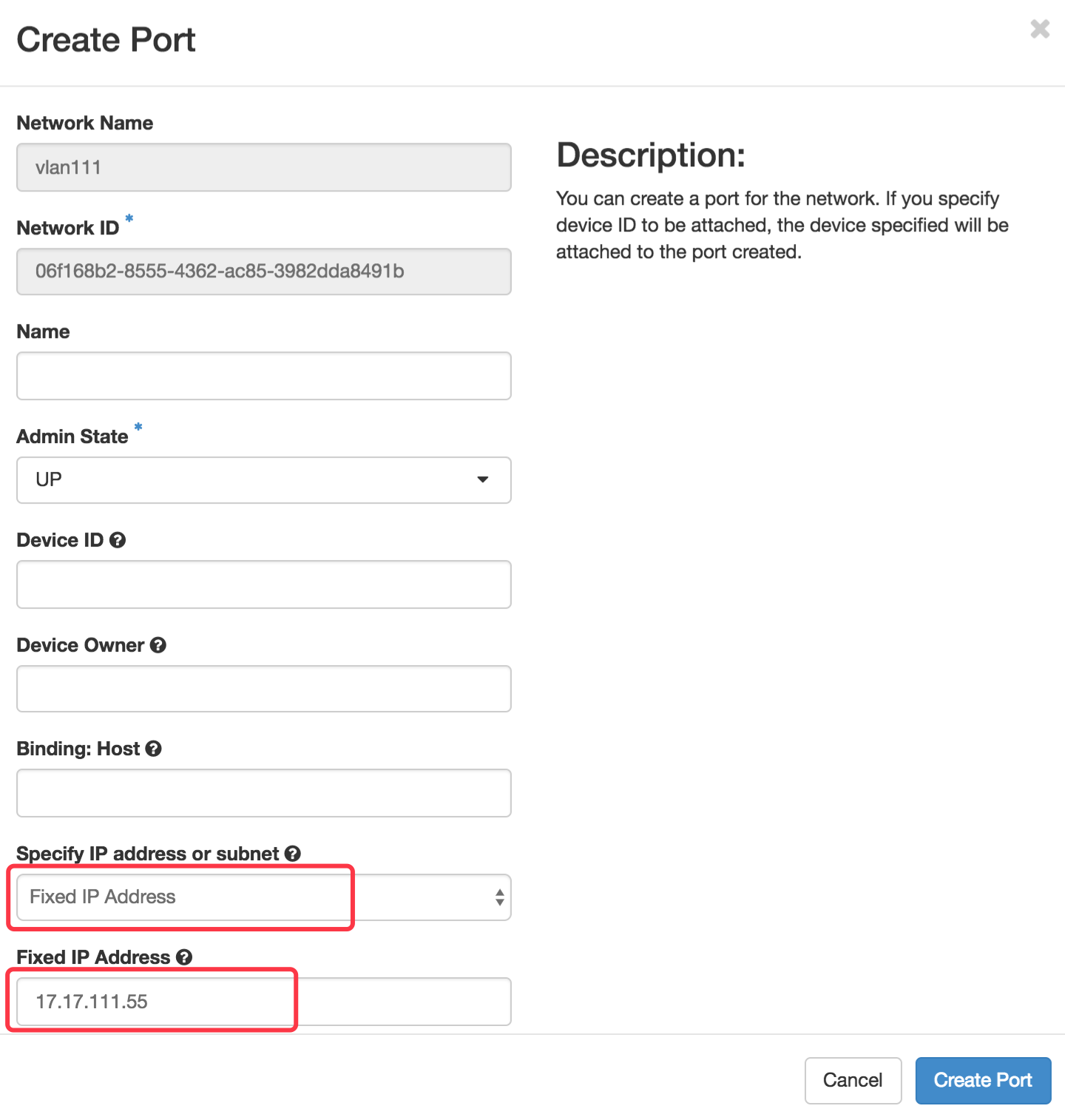Click the up/down arrows on the IP address type selector
The image size is (1065, 1120).
pyautogui.click(x=500, y=897)
